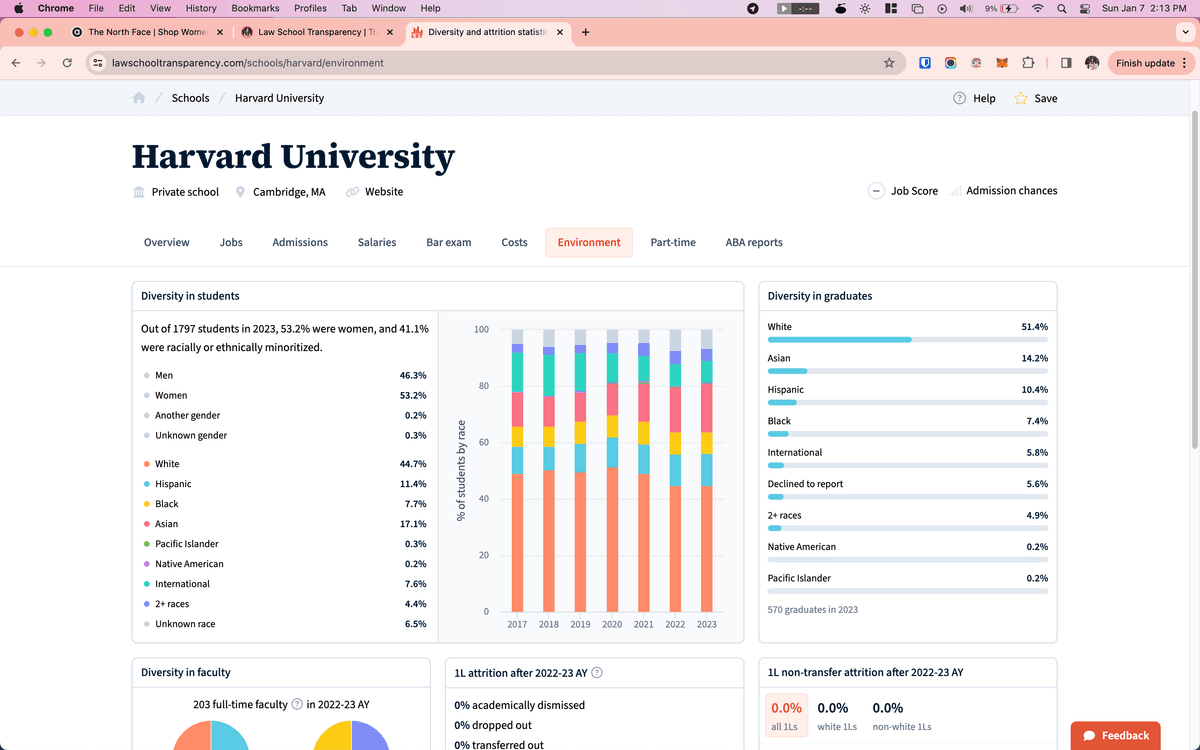Click the home icon in the breadcrumb
The height and width of the screenshot is (750, 1200).
138,97
